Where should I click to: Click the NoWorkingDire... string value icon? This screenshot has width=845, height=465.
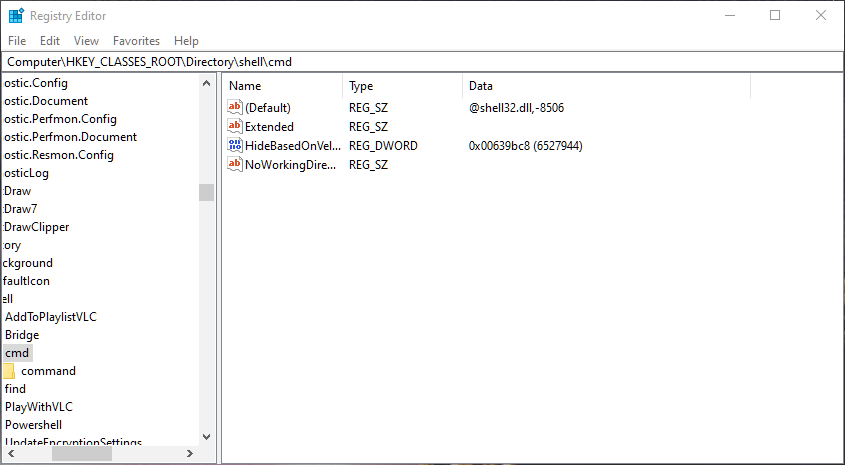coord(234,164)
